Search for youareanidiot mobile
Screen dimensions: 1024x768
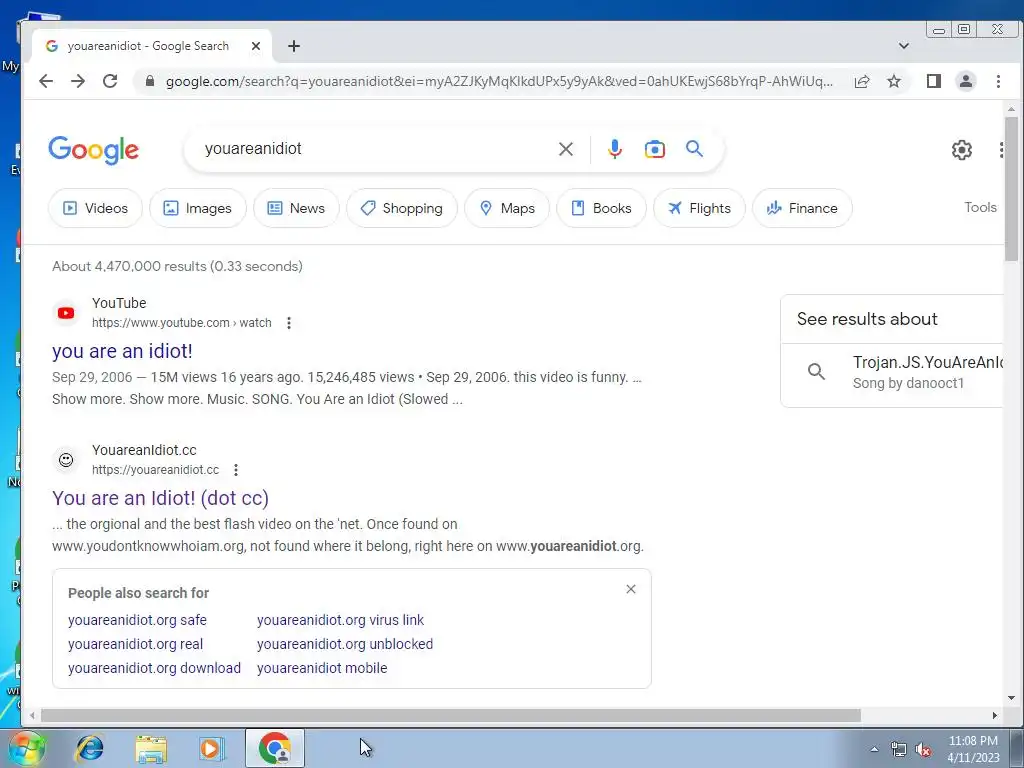[x=322, y=668]
